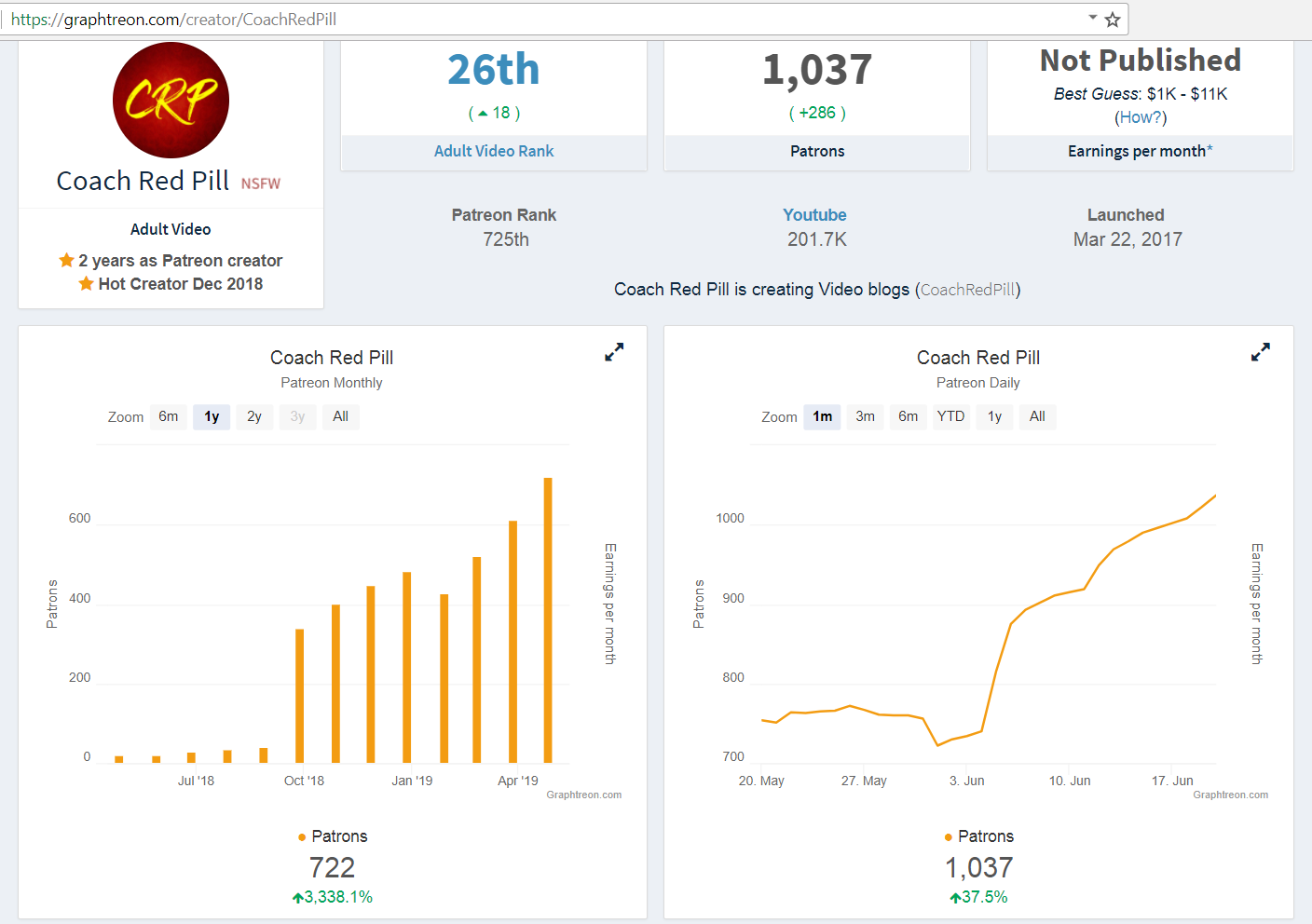Set daily chart zoom to 1y
Viewport: 1312px width, 924px height.
(995, 416)
